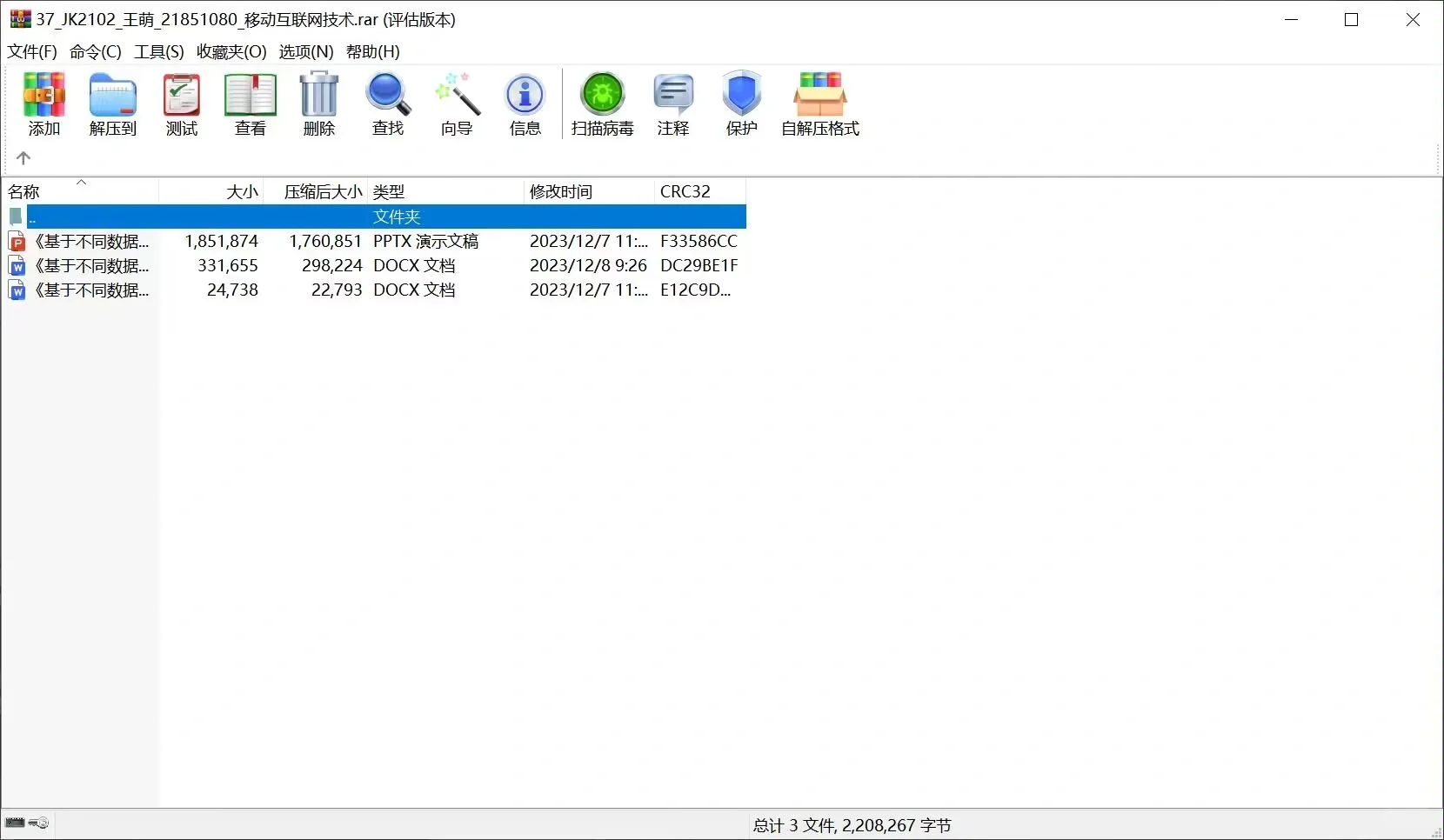Click the up-folder navigation arrow
Screen dimensions: 1444x840
(23, 158)
